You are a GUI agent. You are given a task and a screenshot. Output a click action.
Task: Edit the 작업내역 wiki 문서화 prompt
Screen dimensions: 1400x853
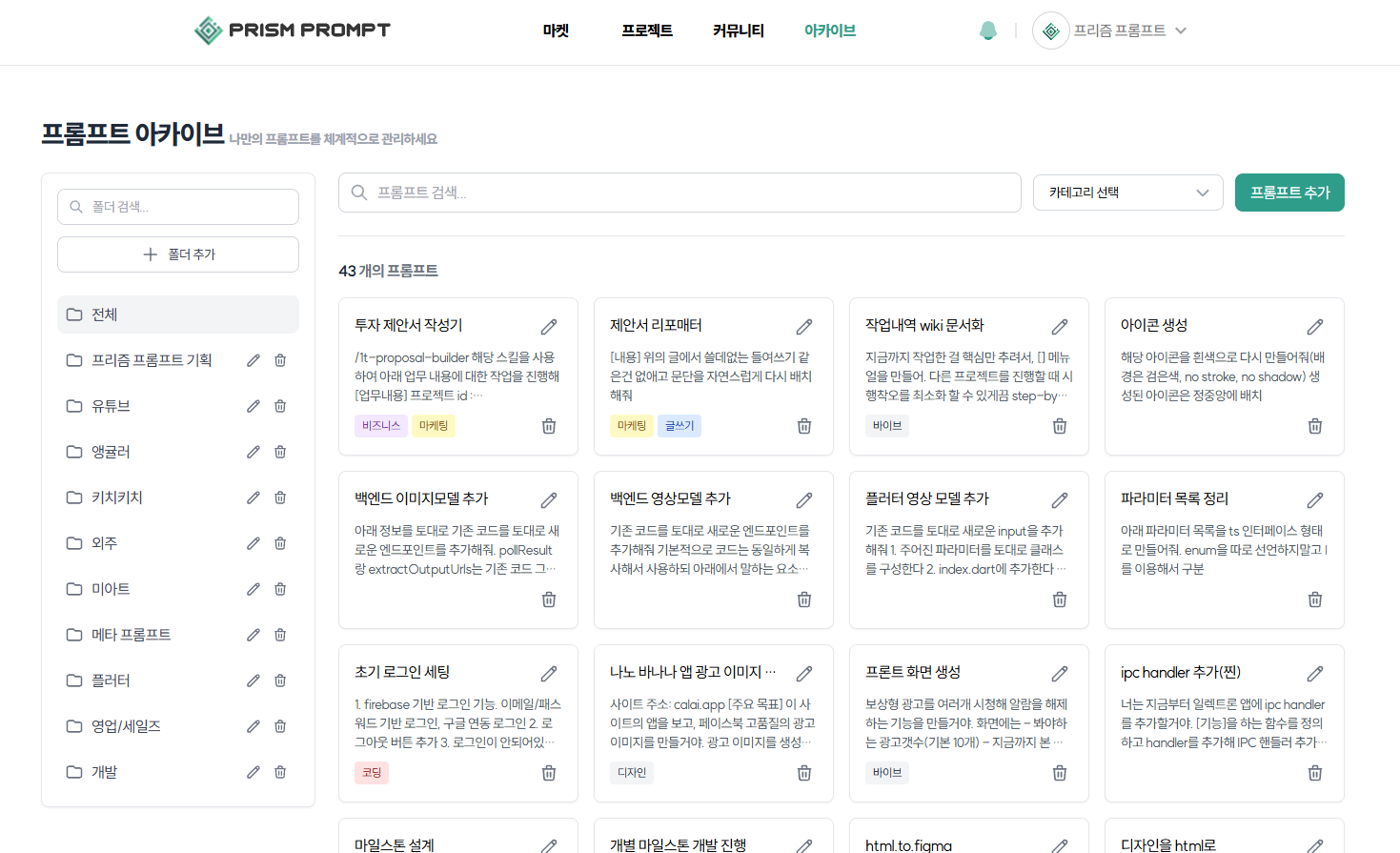click(x=1060, y=327)
